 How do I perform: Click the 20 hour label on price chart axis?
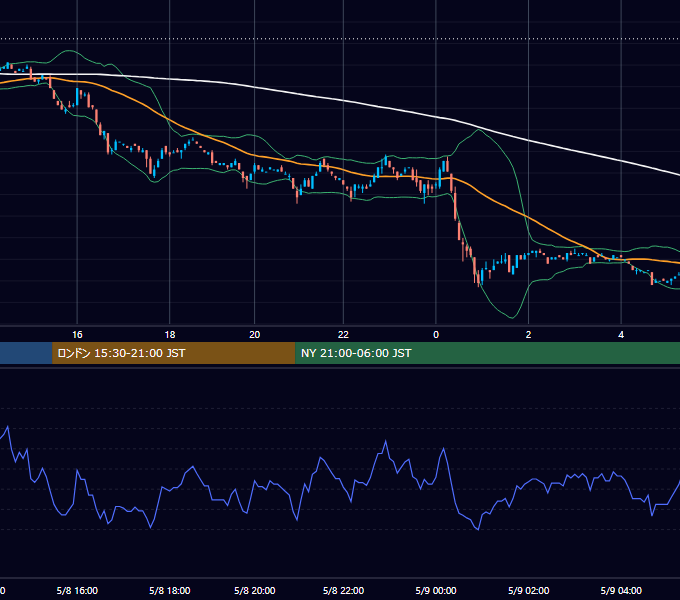coord(255,335)
